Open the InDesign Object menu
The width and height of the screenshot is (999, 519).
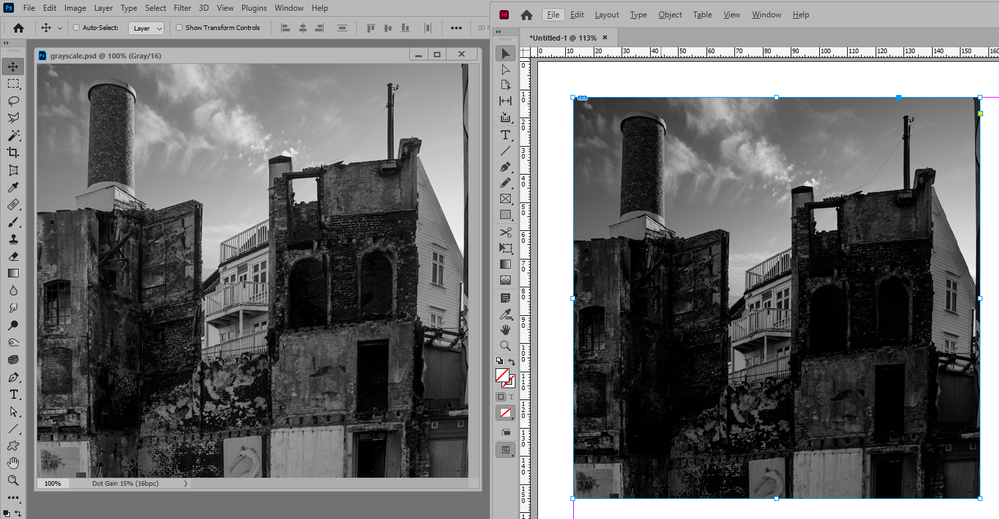pos(670,15)
